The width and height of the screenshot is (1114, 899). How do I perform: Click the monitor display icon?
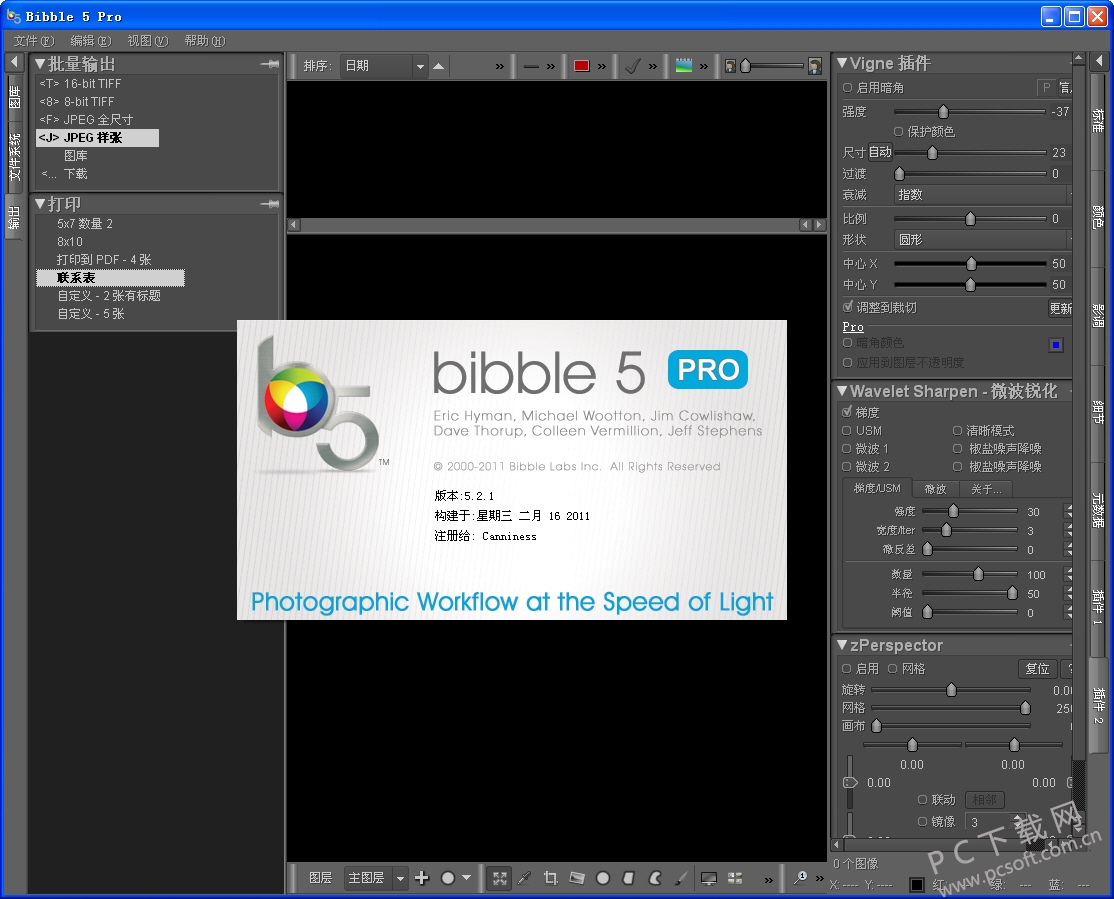tap(708, 878)
